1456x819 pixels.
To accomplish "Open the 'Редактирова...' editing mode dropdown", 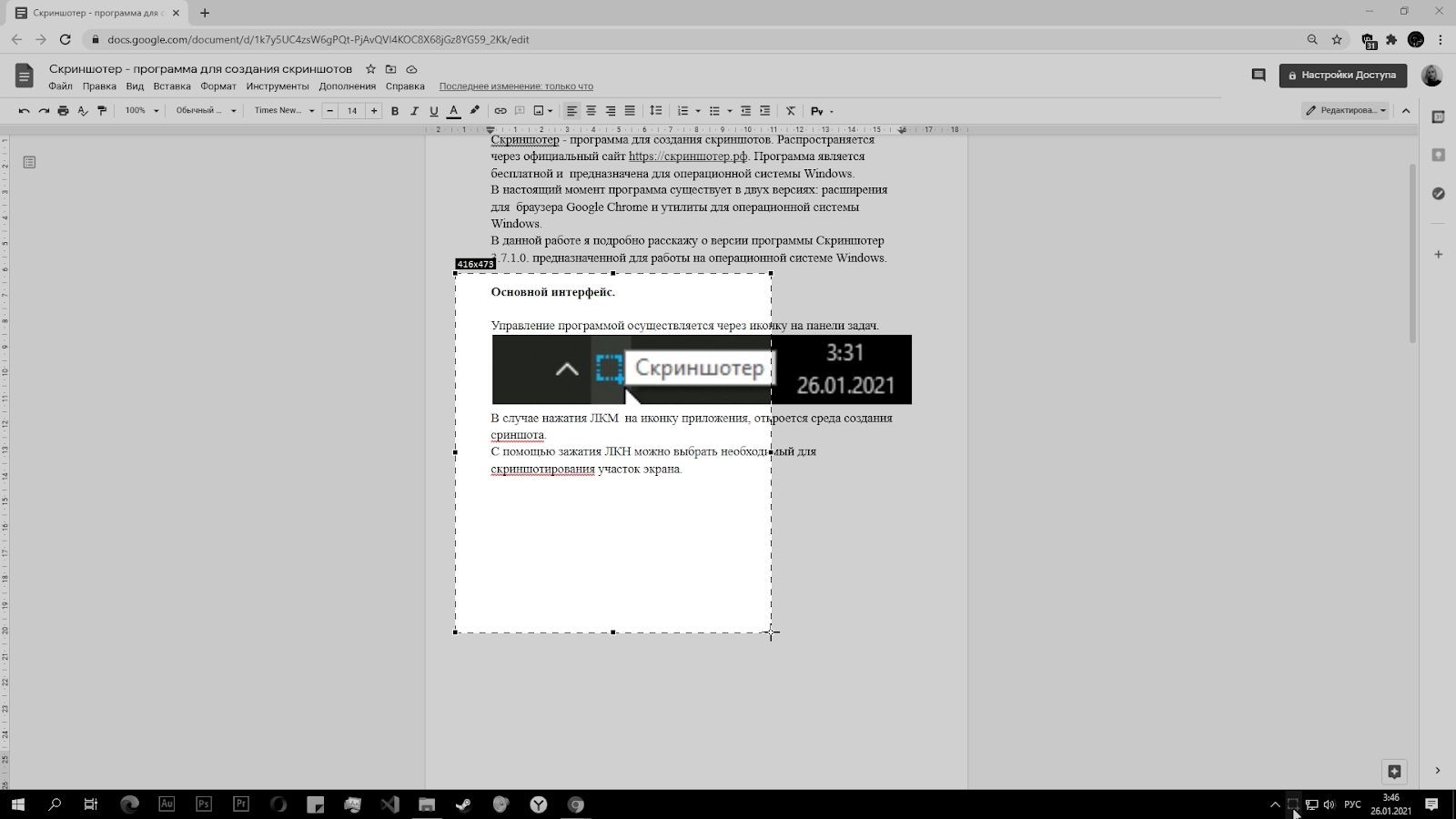I will point(1345,111).
